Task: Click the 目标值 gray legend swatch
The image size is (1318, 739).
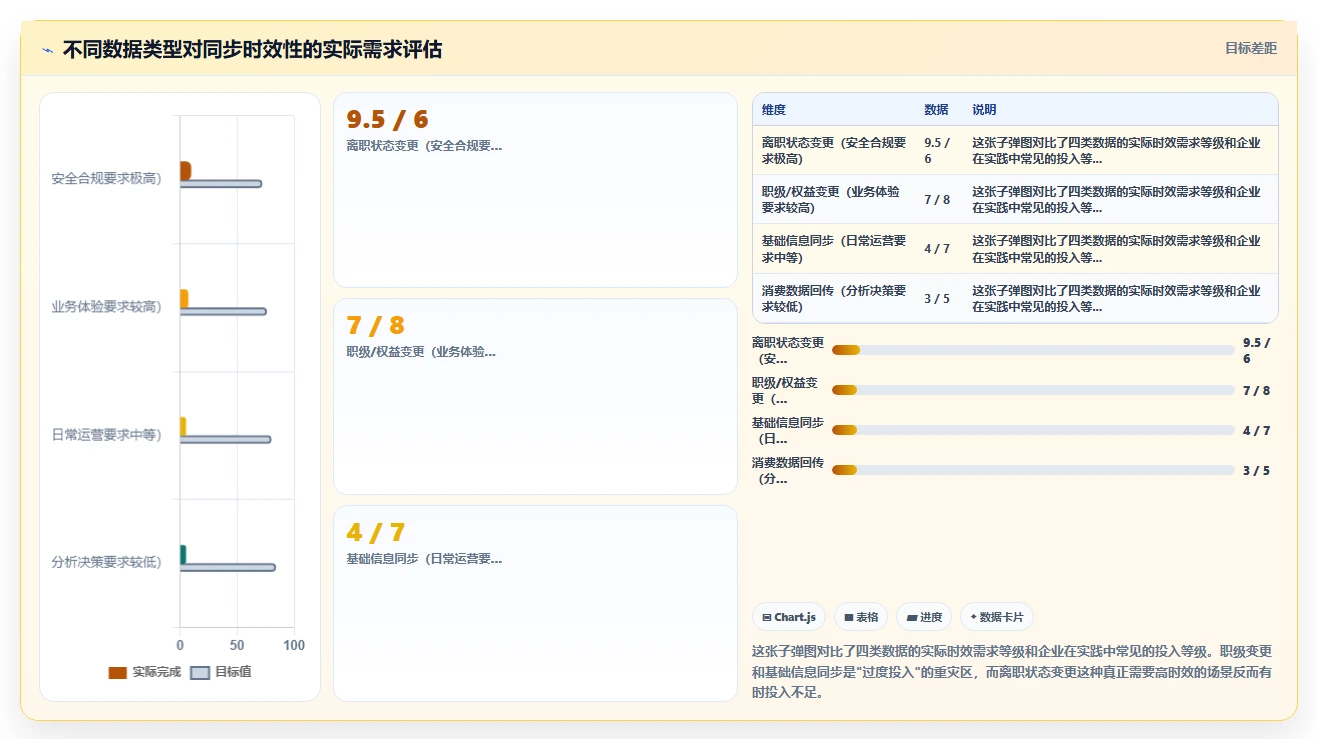Action: (x=200, y=672)
